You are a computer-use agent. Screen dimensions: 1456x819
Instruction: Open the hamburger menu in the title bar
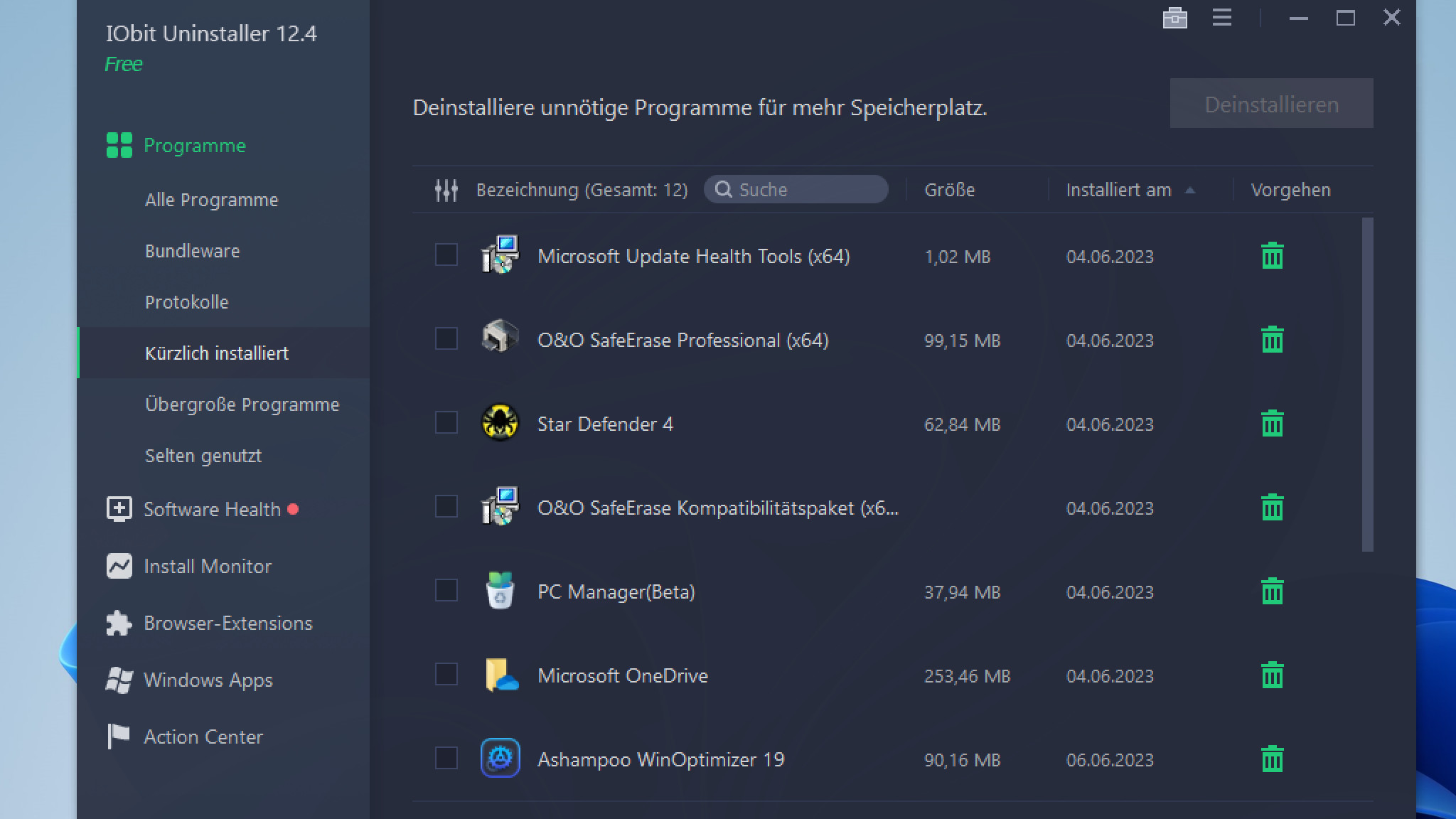pos(1221,18)
